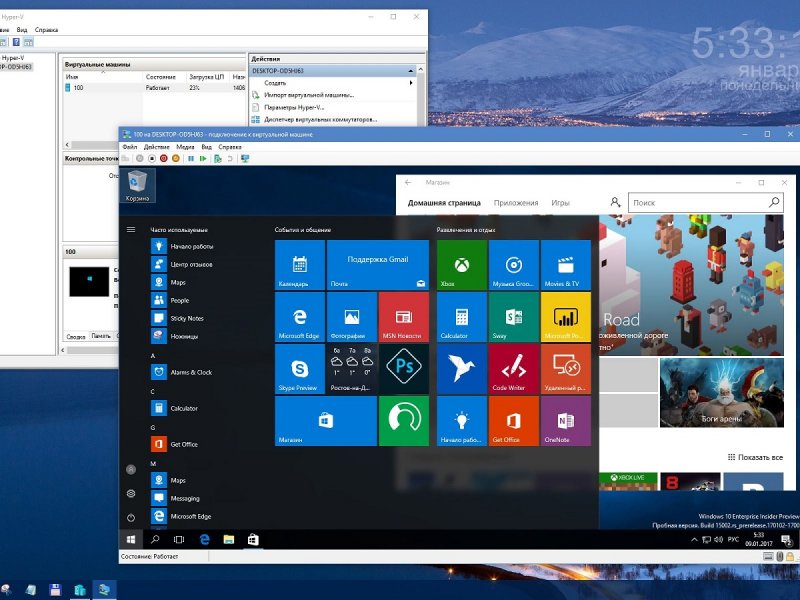Click Импорт виртуальной машины action
This screenshot has width=800, height=600.
click(x=309, y=95)
